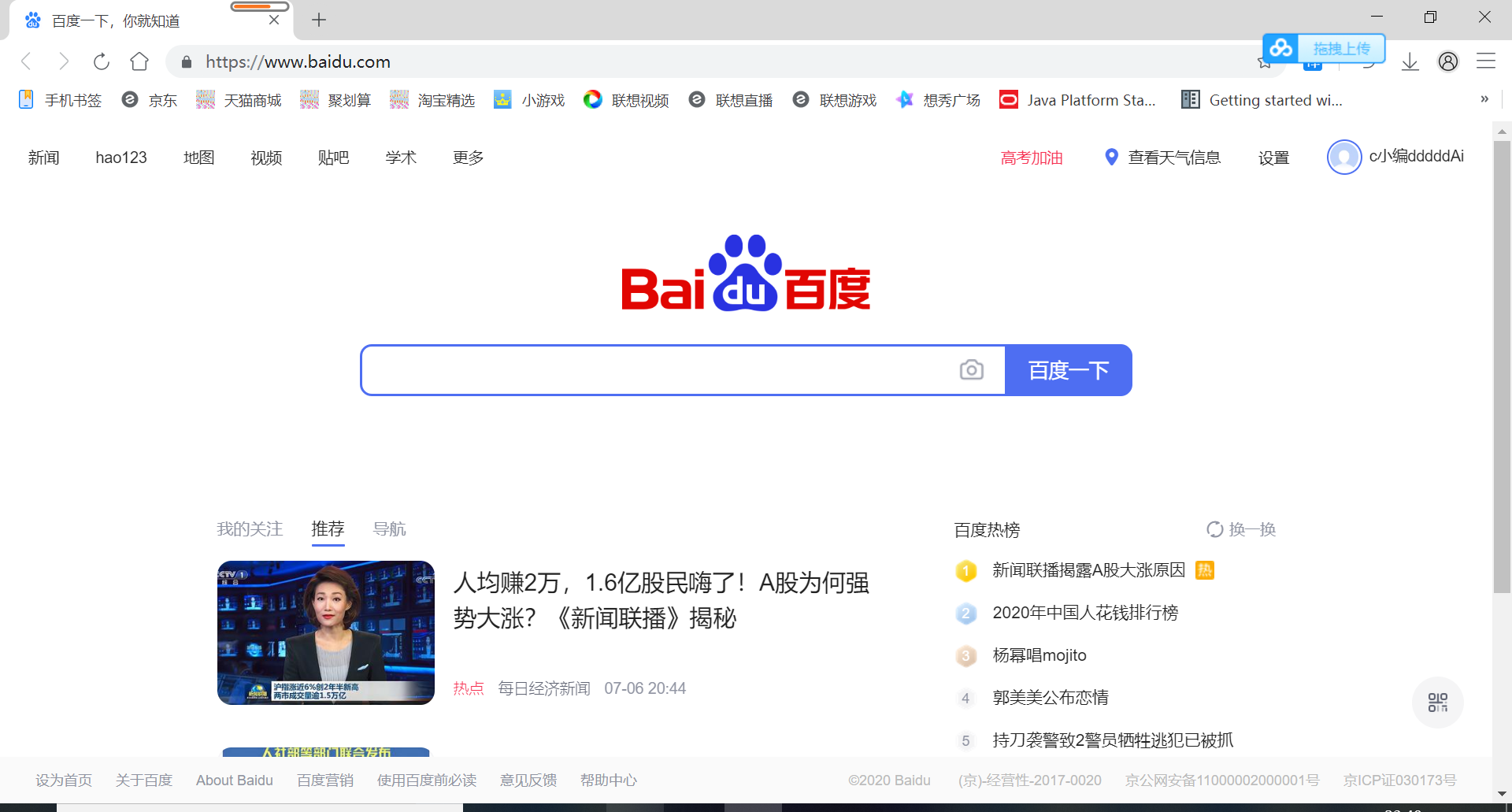Click the red 高考加油 link

1032,158
